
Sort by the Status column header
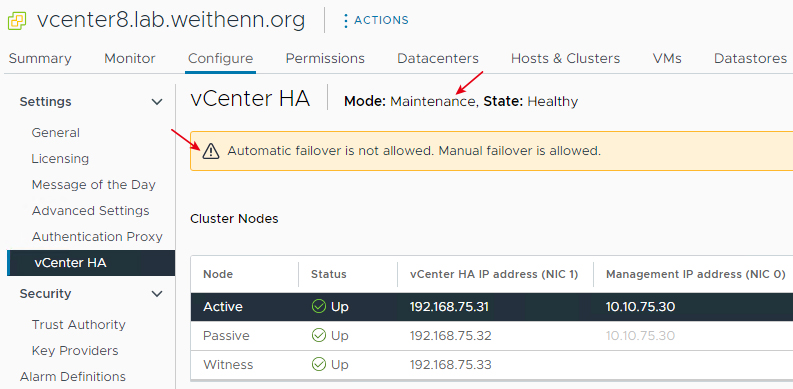pyautogui.click(x=329, y=275)
